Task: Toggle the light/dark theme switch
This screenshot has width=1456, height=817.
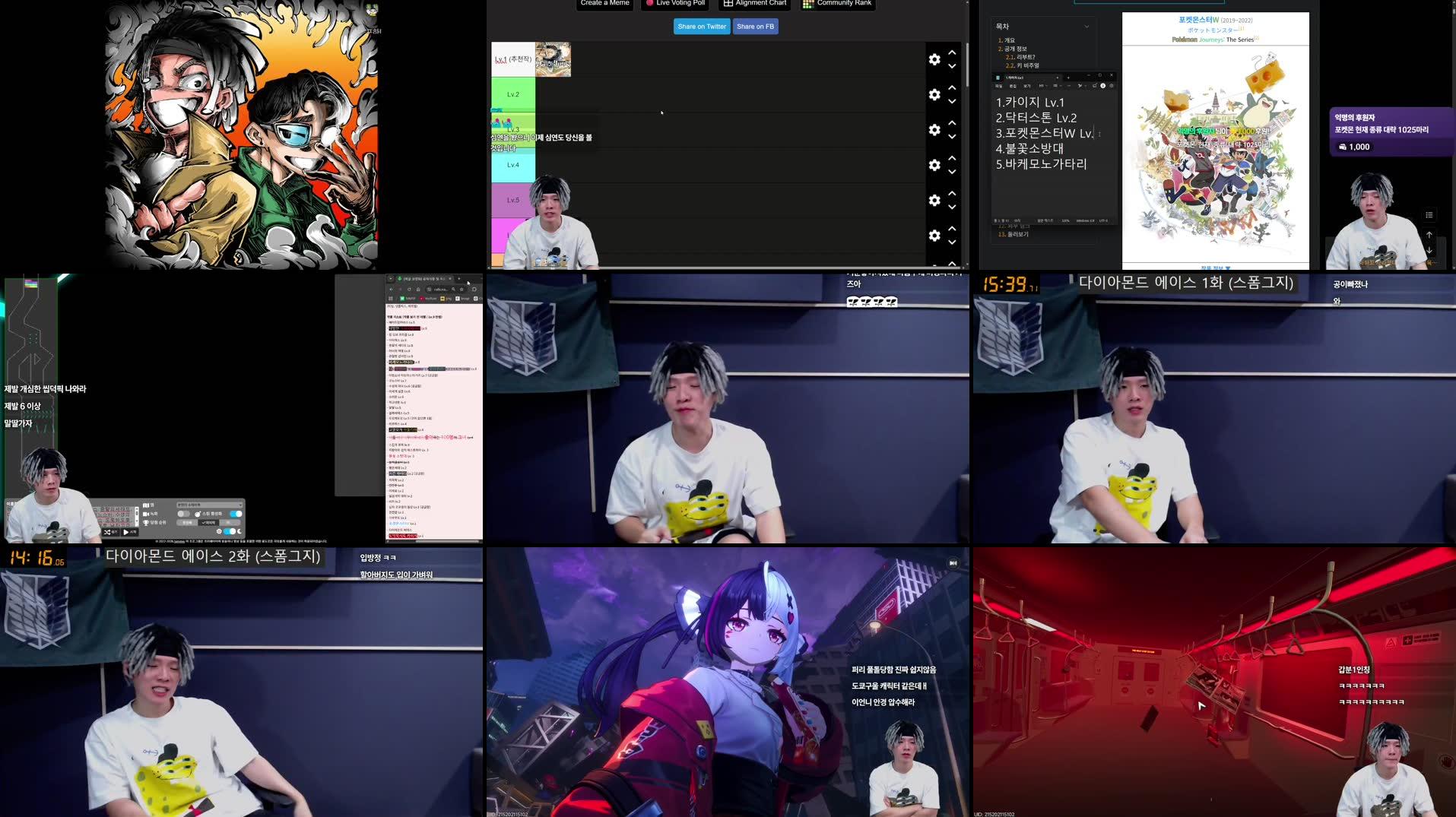Action: pos(230,531)
